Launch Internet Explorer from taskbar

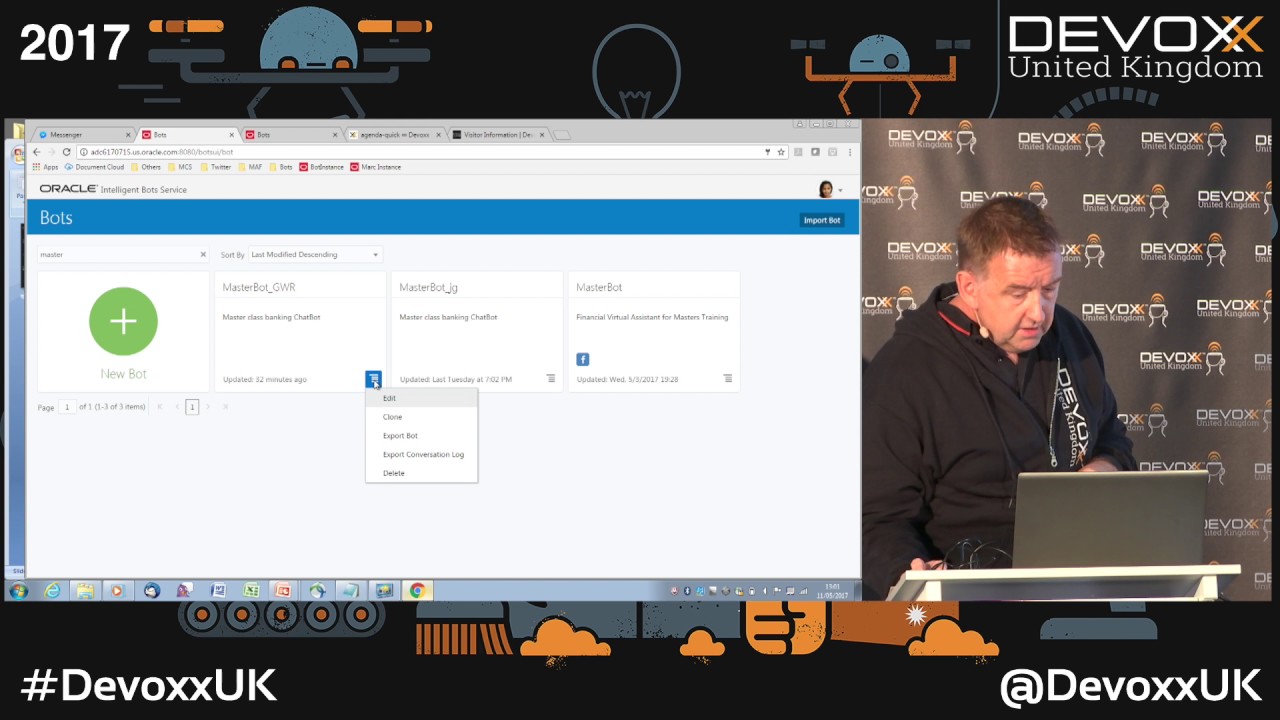point(51,591)
